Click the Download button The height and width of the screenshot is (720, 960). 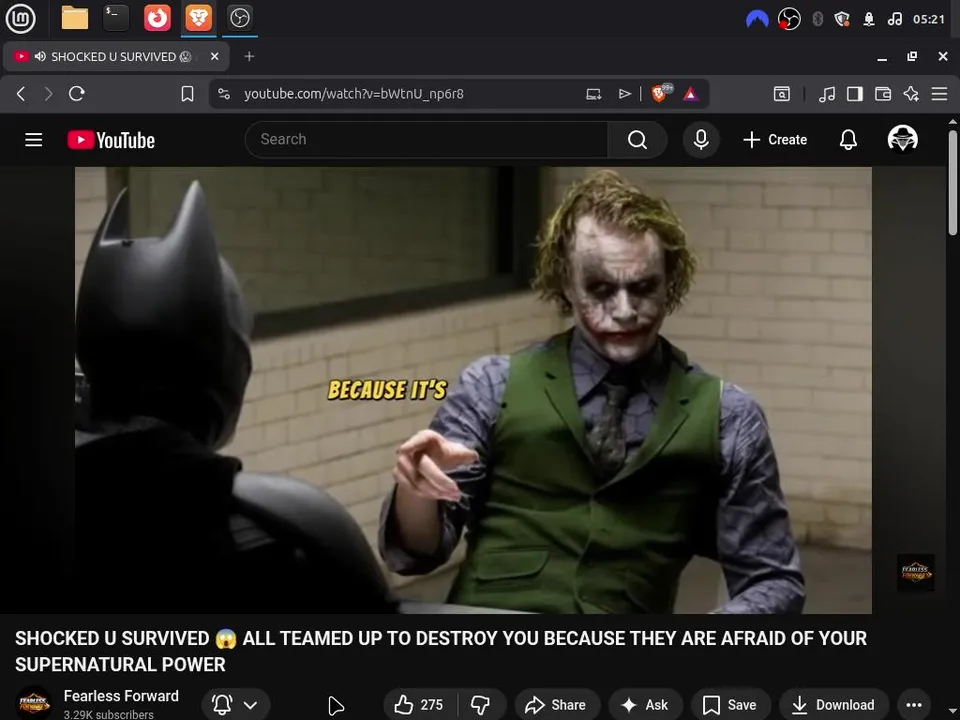tap(833, 705)
